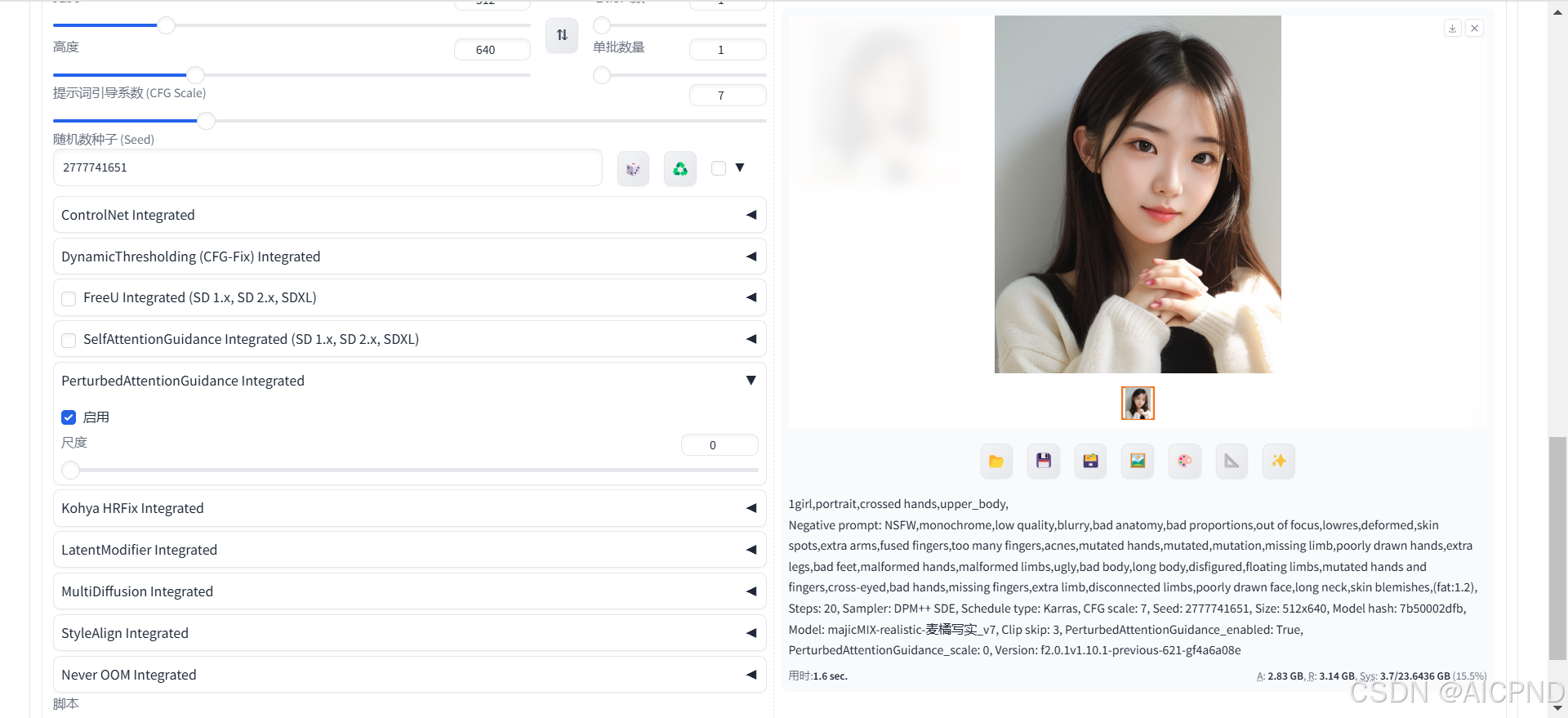Reuse last seed with the recycle icon
1568x718 pixels.
click(680, 169)
